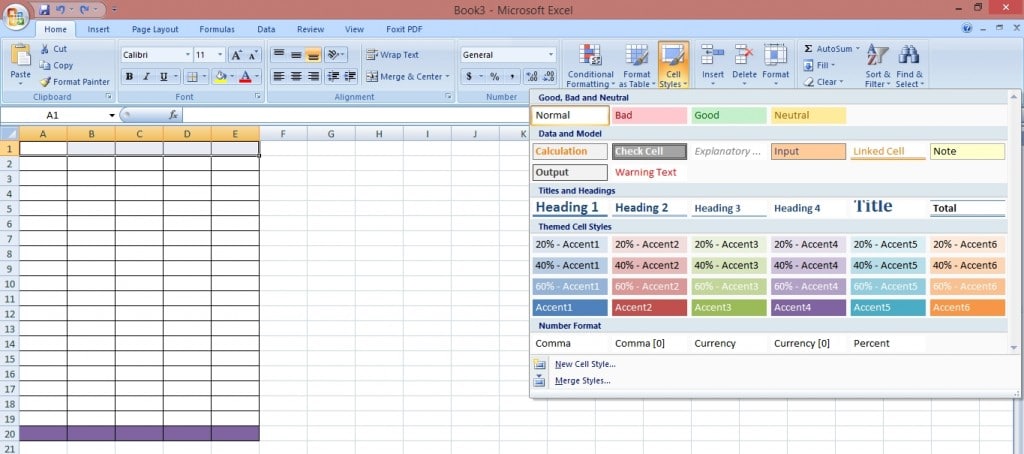Apply the Warning Text style
This screenshot has height=454, width=1024.
click(649, 172)
